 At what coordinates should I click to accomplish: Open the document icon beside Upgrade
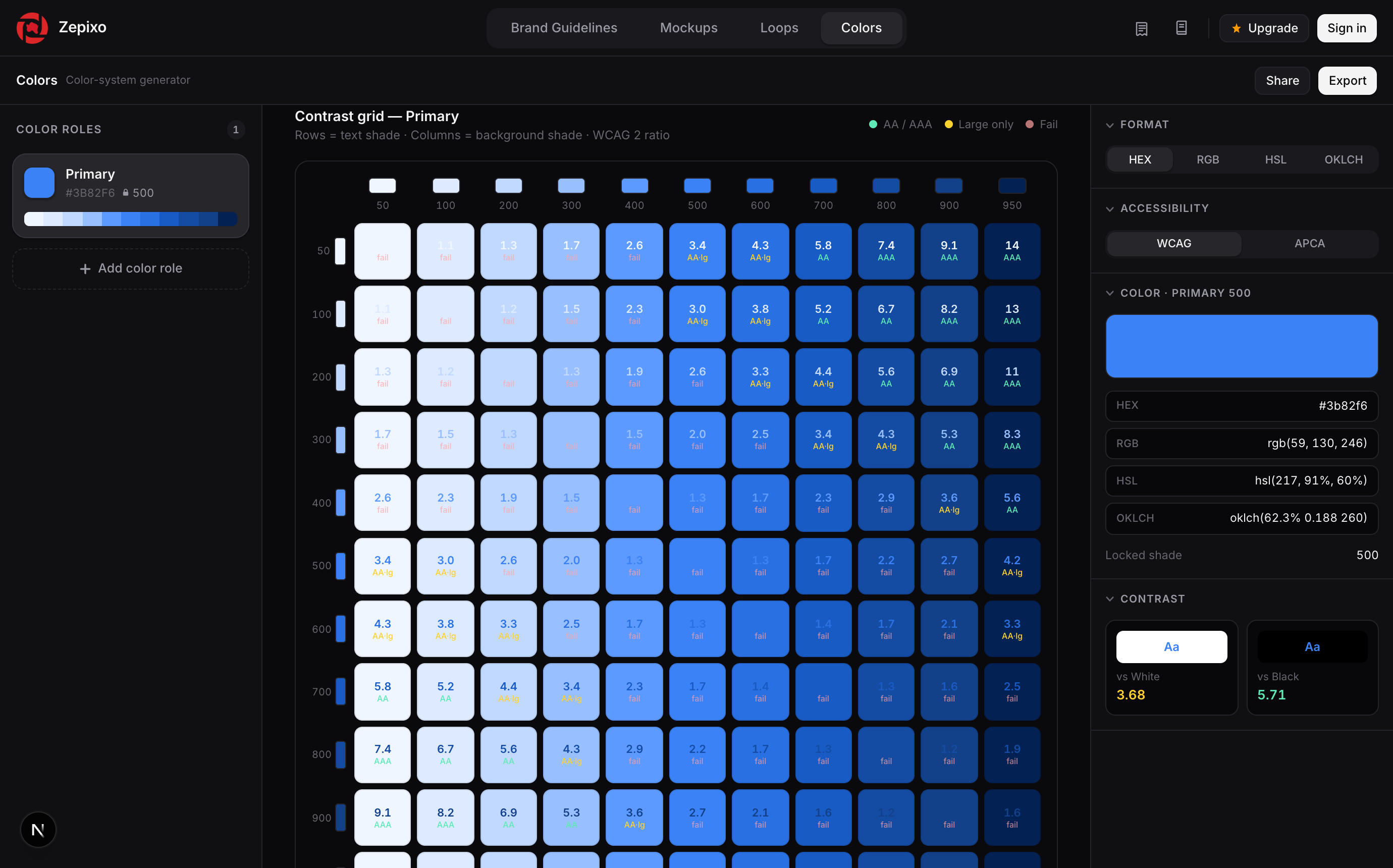point(1181,28)
